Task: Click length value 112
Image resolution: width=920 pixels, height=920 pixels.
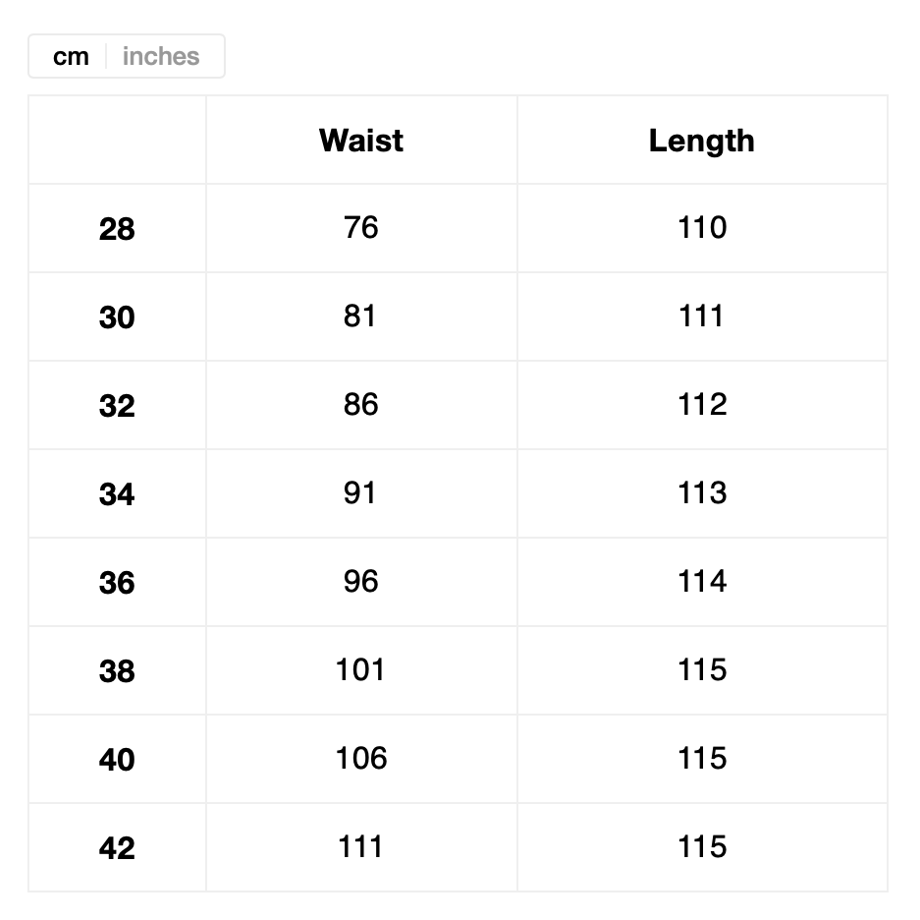Action: click(x=702, y=404)
